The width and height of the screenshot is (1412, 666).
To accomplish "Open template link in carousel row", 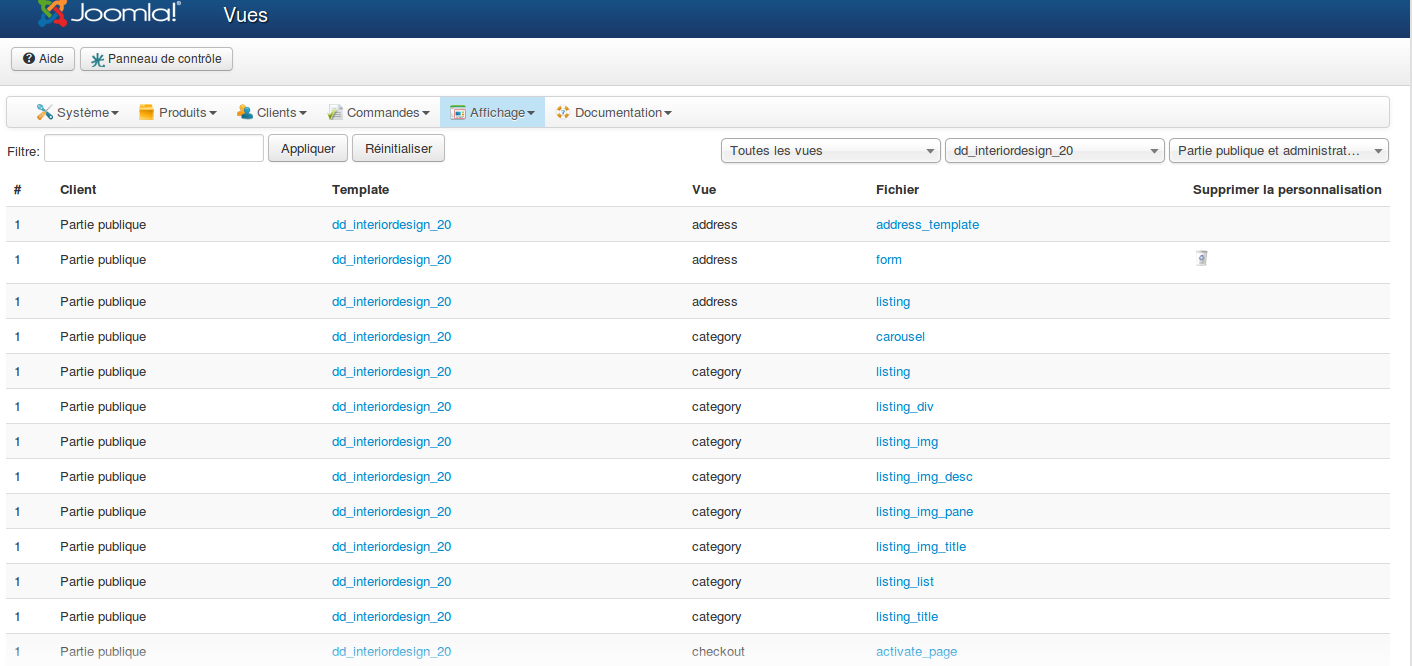I will tap(391, 337).
